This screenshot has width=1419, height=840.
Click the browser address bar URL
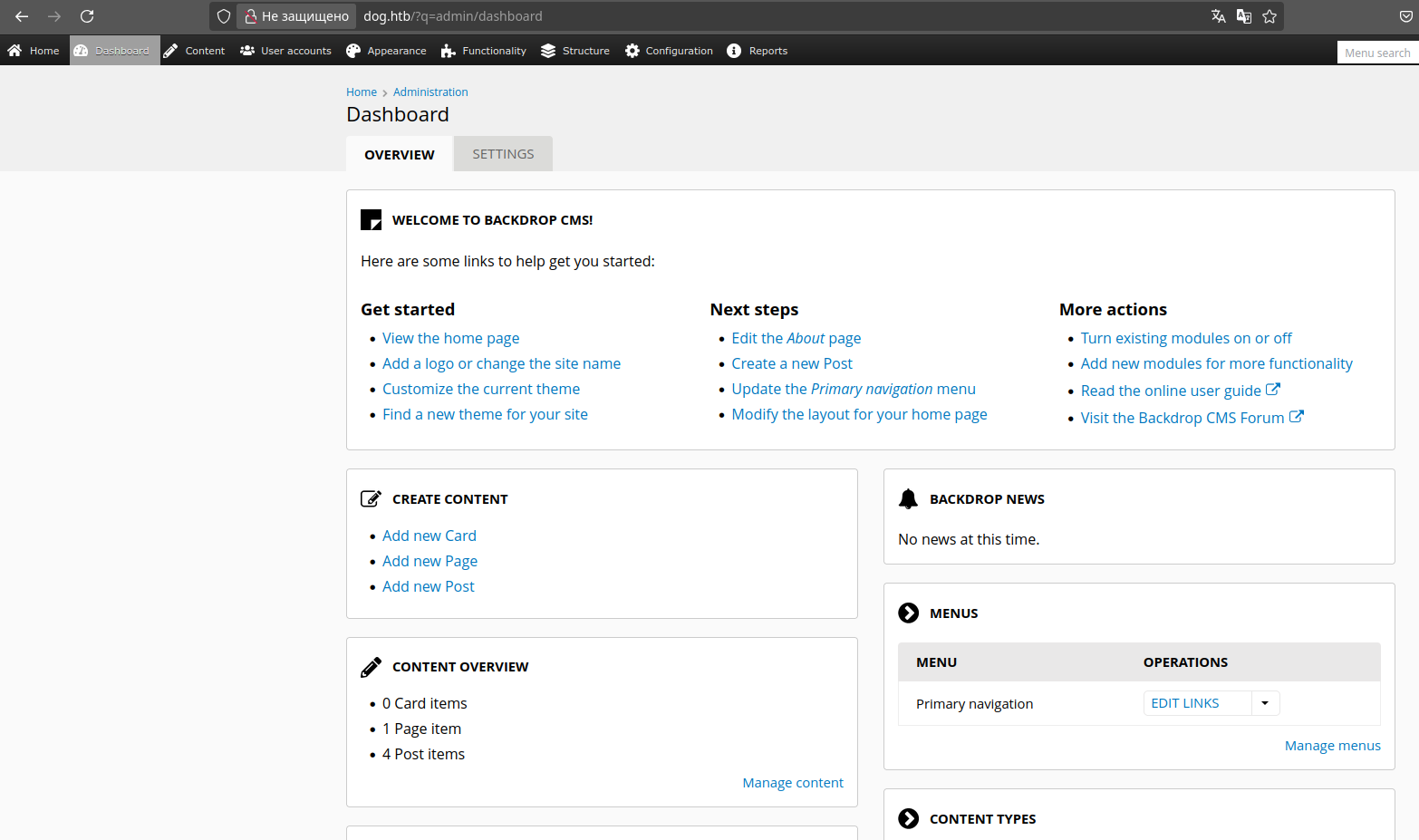pyautogui.click(x=453, y=16)
